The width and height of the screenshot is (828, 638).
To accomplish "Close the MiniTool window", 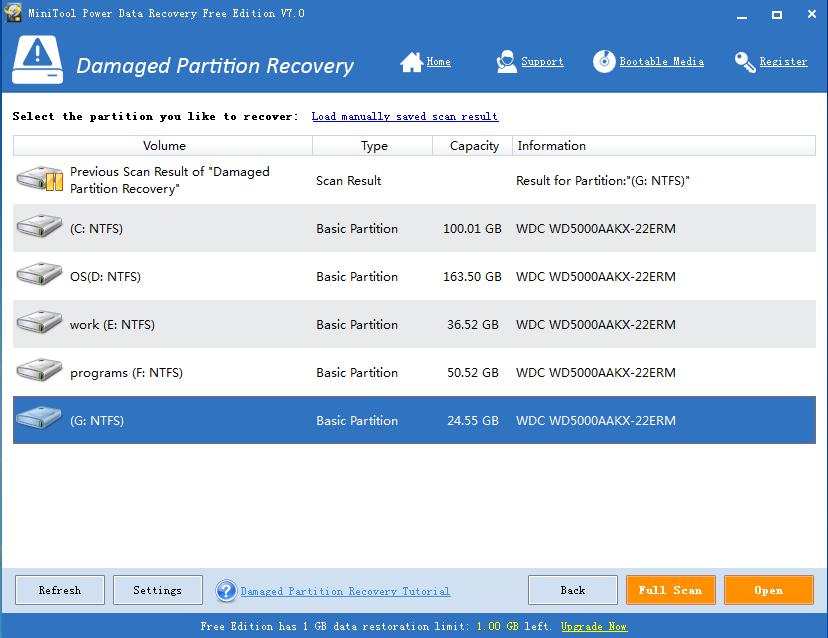I will [x=812, y=14].
